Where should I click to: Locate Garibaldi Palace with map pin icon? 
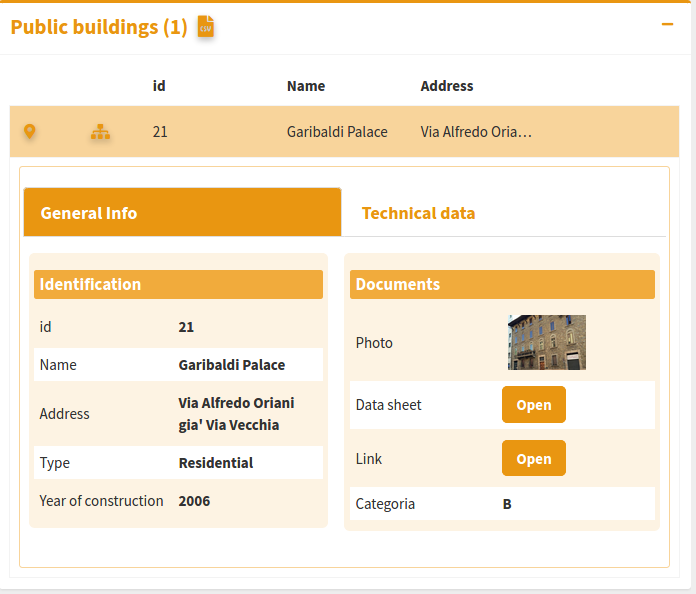tap(29, 132)
